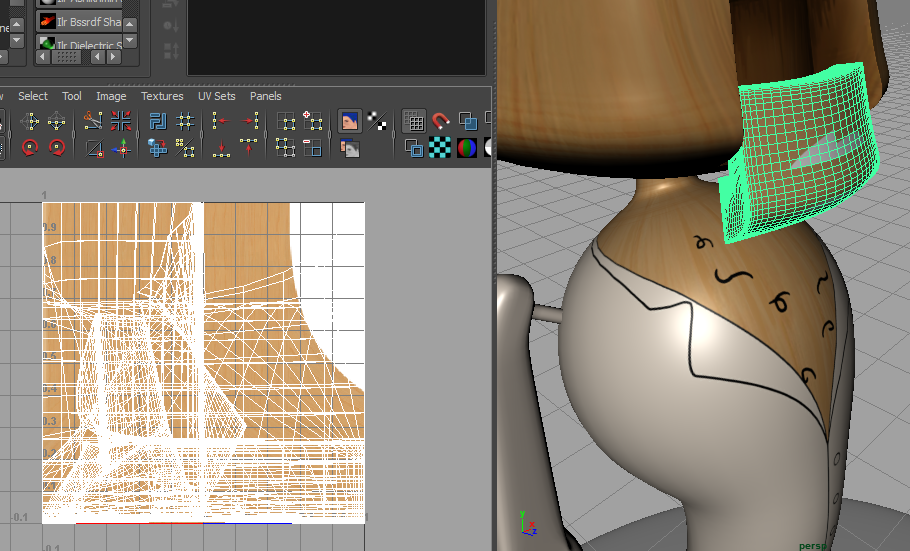Click the scrollbar's left arrow beside the thumb
Viewport: 910px width, 551px height.
click(42, 57)
